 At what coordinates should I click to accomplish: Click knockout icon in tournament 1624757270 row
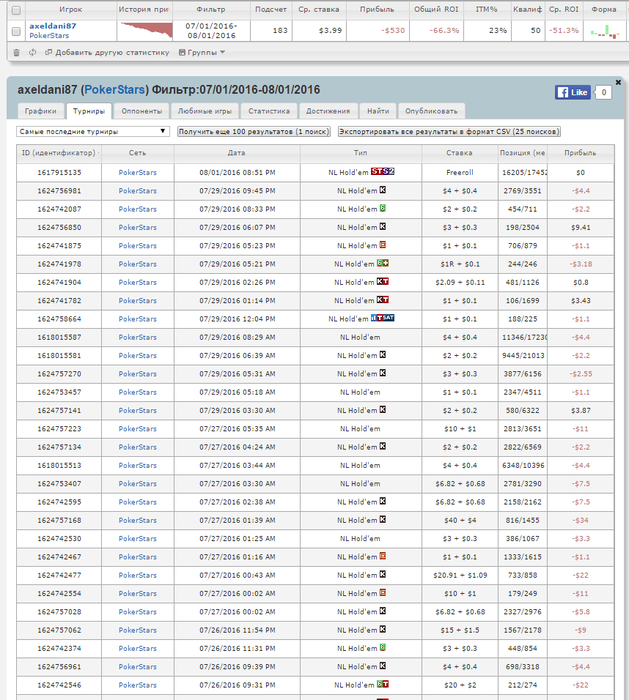(383, 373)
